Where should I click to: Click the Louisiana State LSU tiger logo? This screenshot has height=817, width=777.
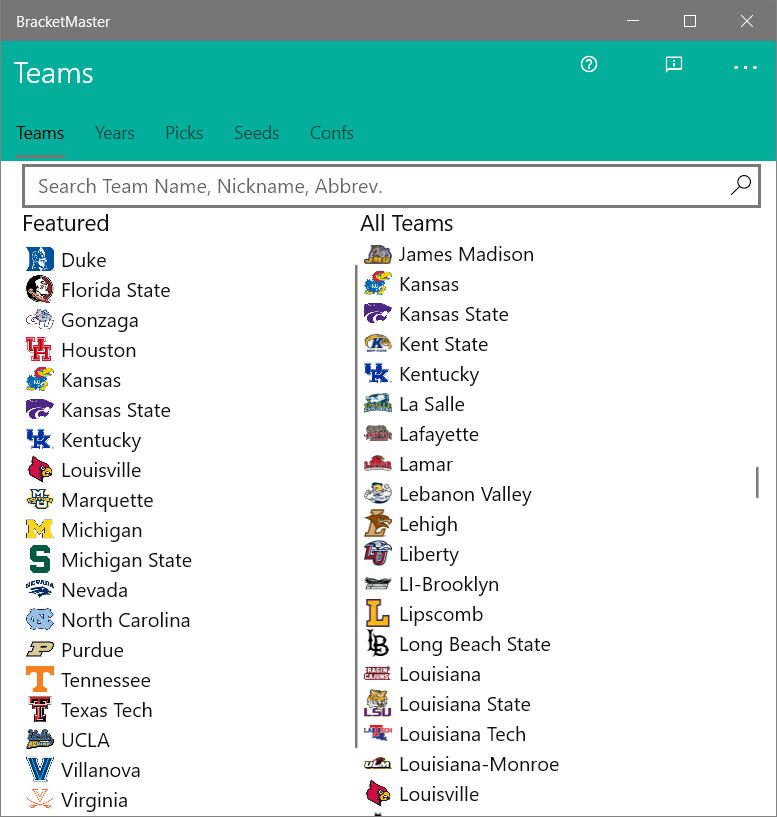(378, 703)
